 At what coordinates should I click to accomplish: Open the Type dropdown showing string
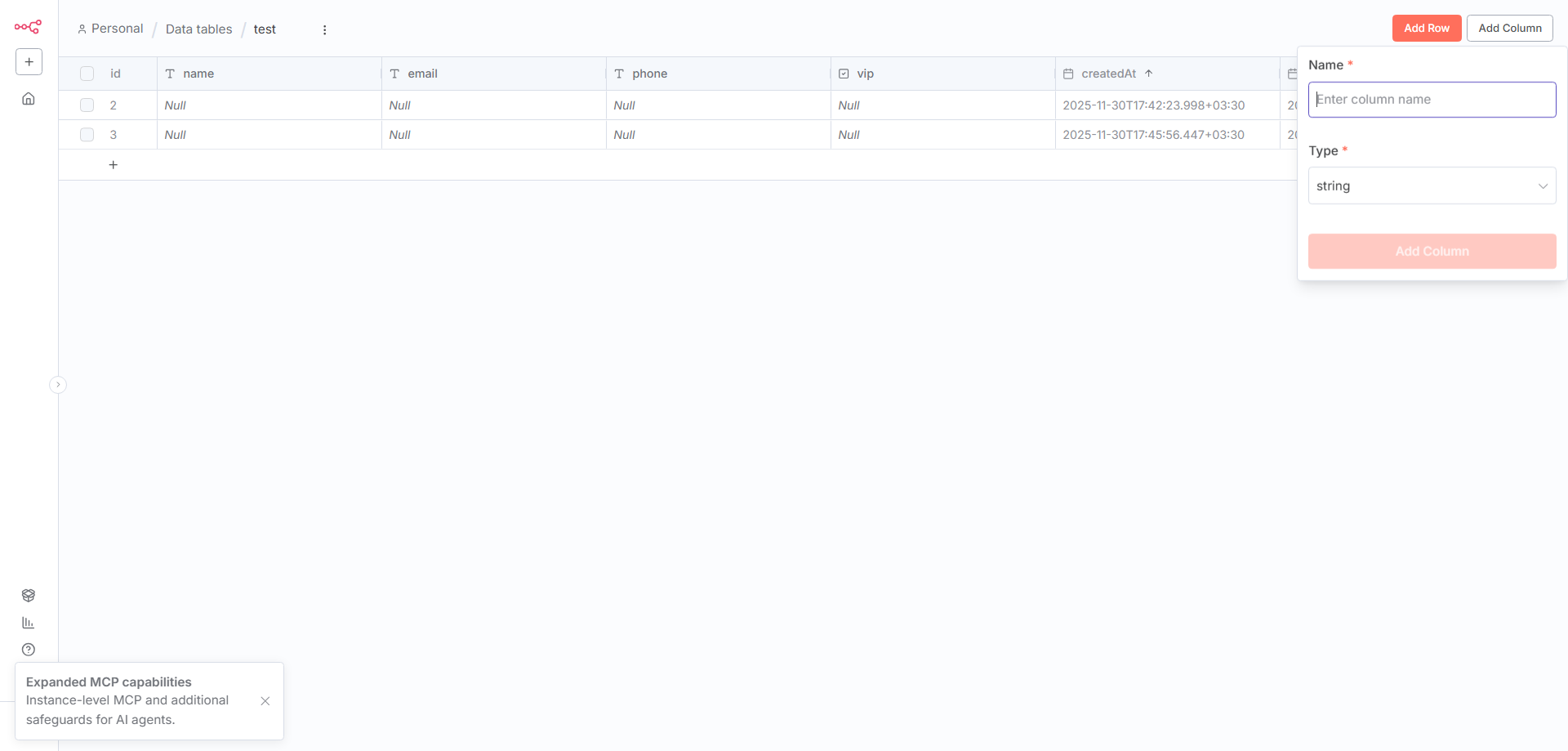(x=1431, y=186)
